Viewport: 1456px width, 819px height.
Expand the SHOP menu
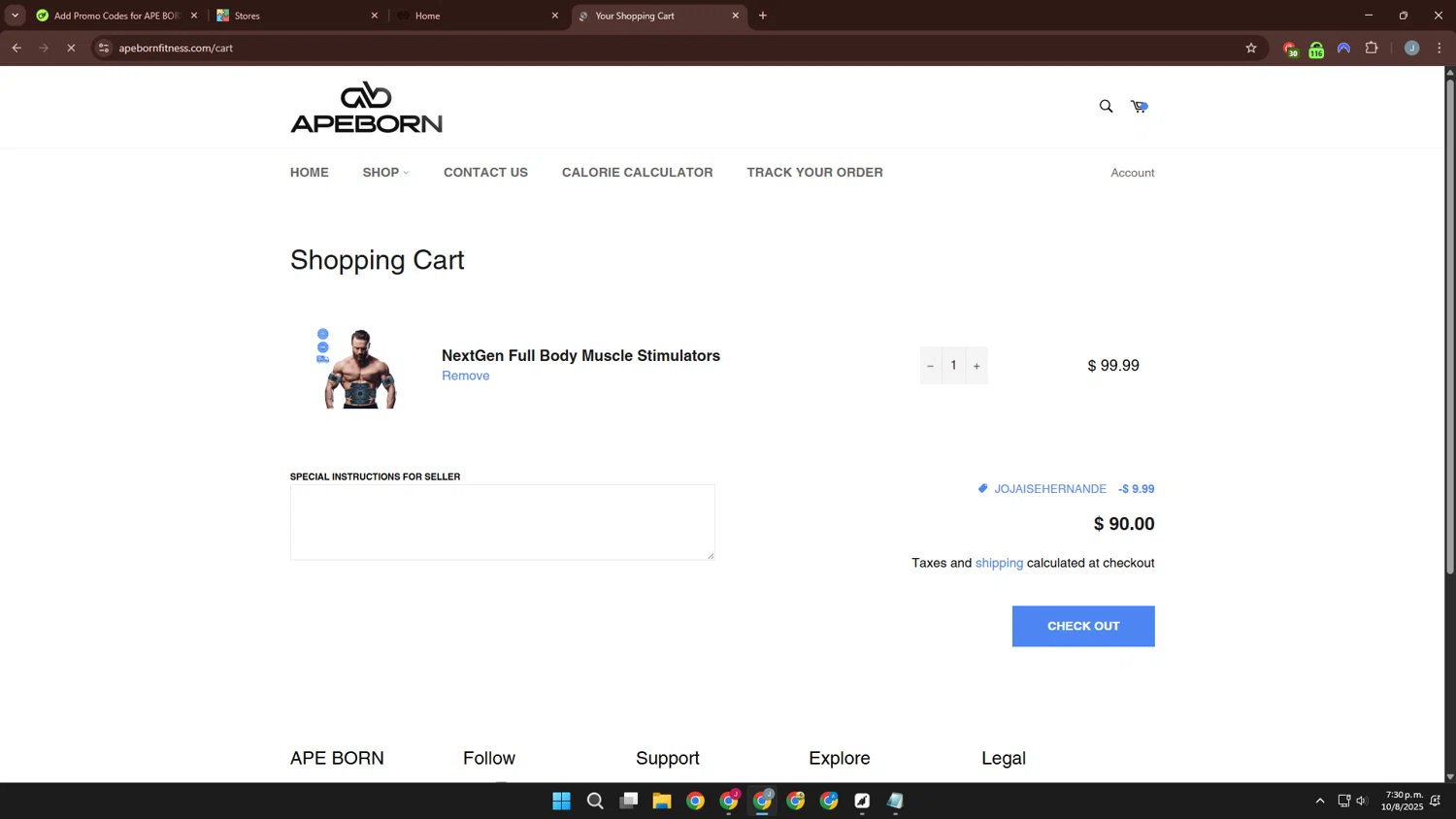pos(385,173)
